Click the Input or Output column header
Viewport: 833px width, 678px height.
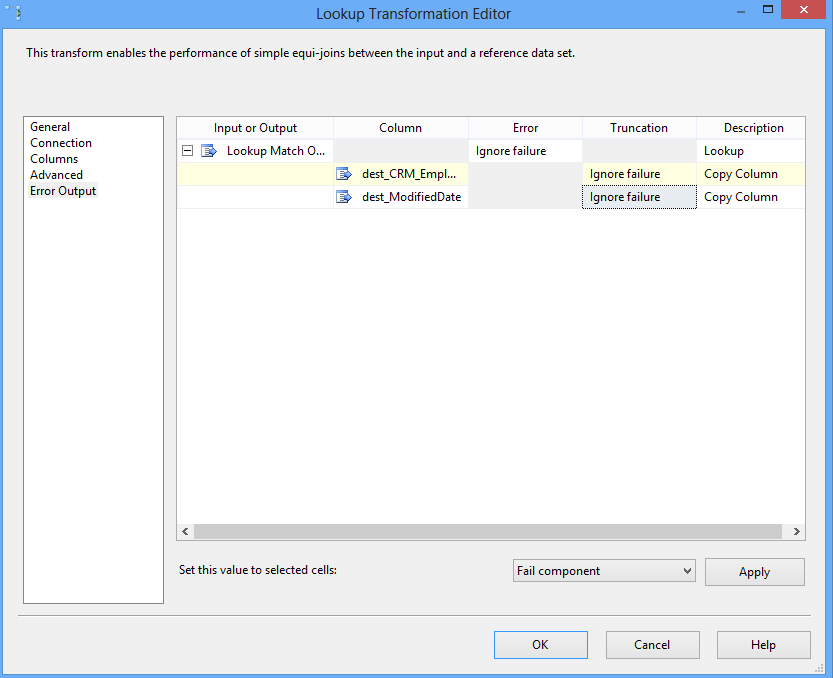tap(255, 128)
